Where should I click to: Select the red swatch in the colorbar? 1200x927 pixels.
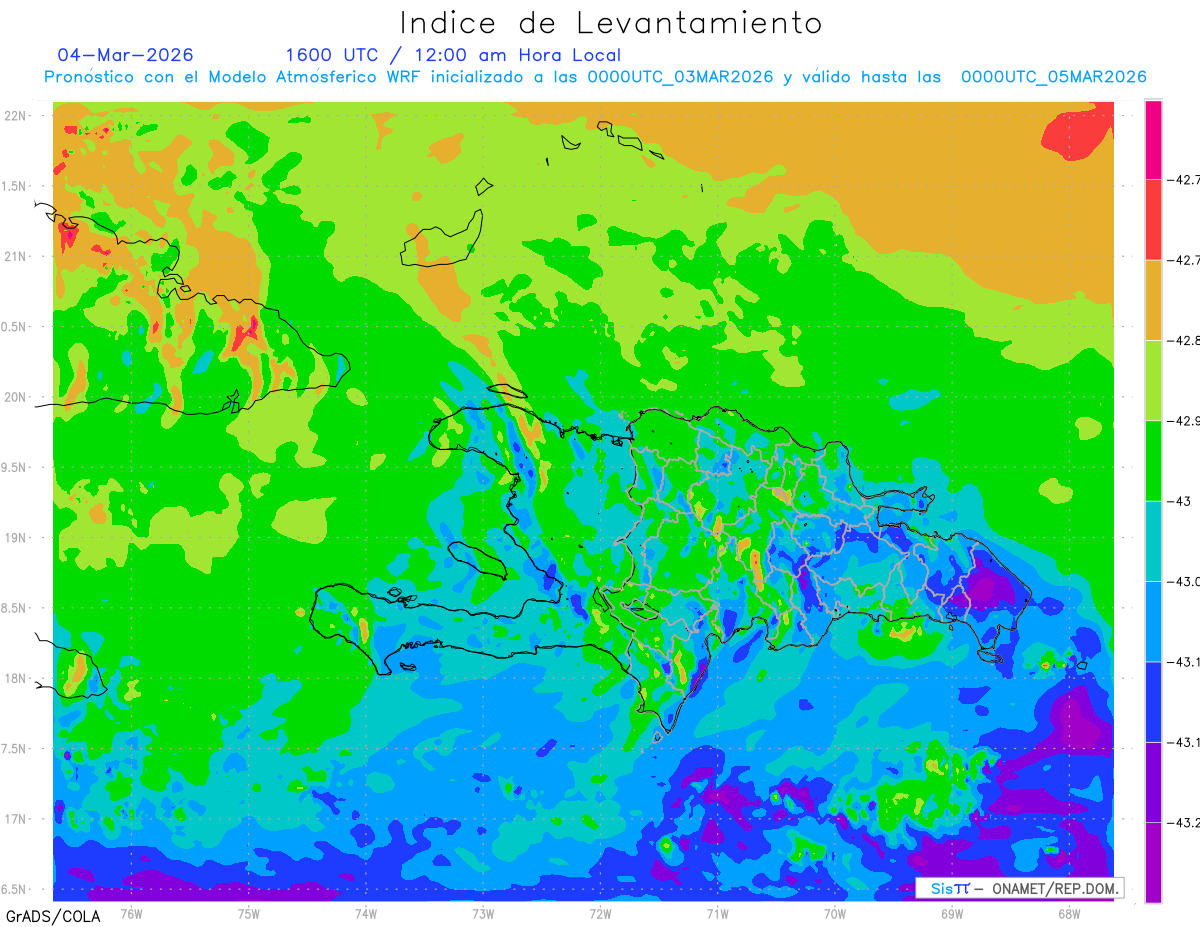tap(1154, 220)
